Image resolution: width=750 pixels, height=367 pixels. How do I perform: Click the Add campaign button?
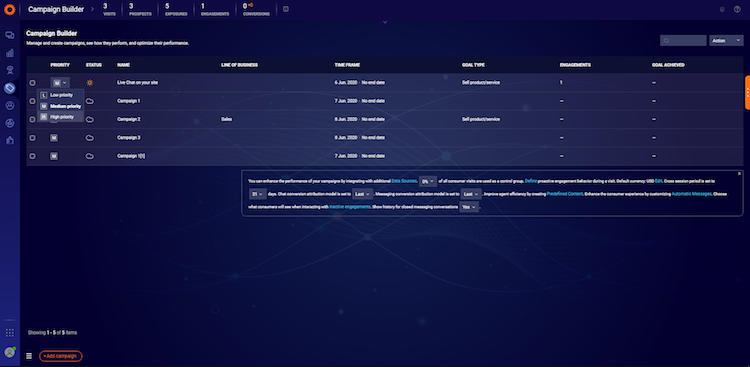point(61,356)
